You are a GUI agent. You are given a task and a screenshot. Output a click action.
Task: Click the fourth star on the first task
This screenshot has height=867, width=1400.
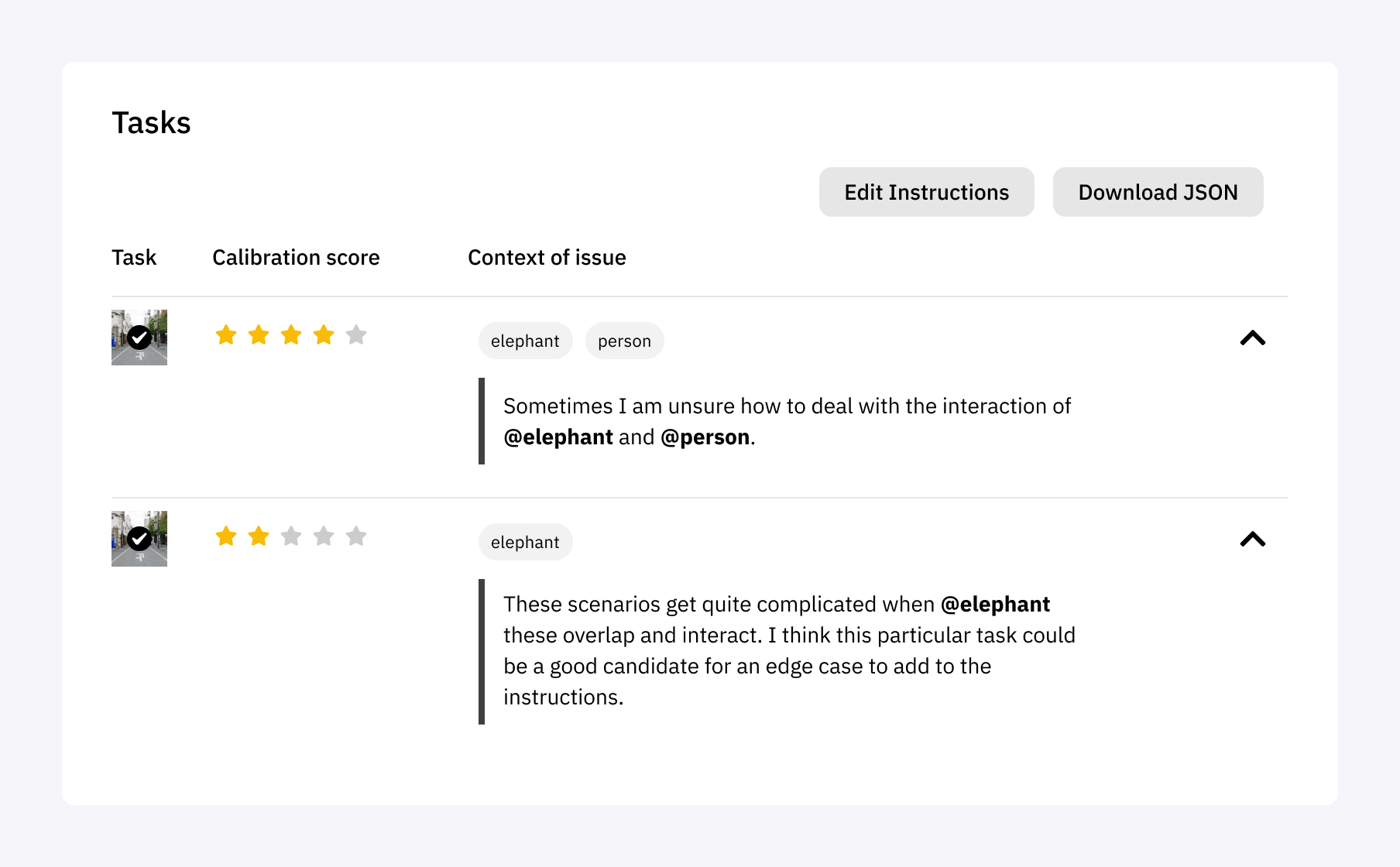point(324,334)
